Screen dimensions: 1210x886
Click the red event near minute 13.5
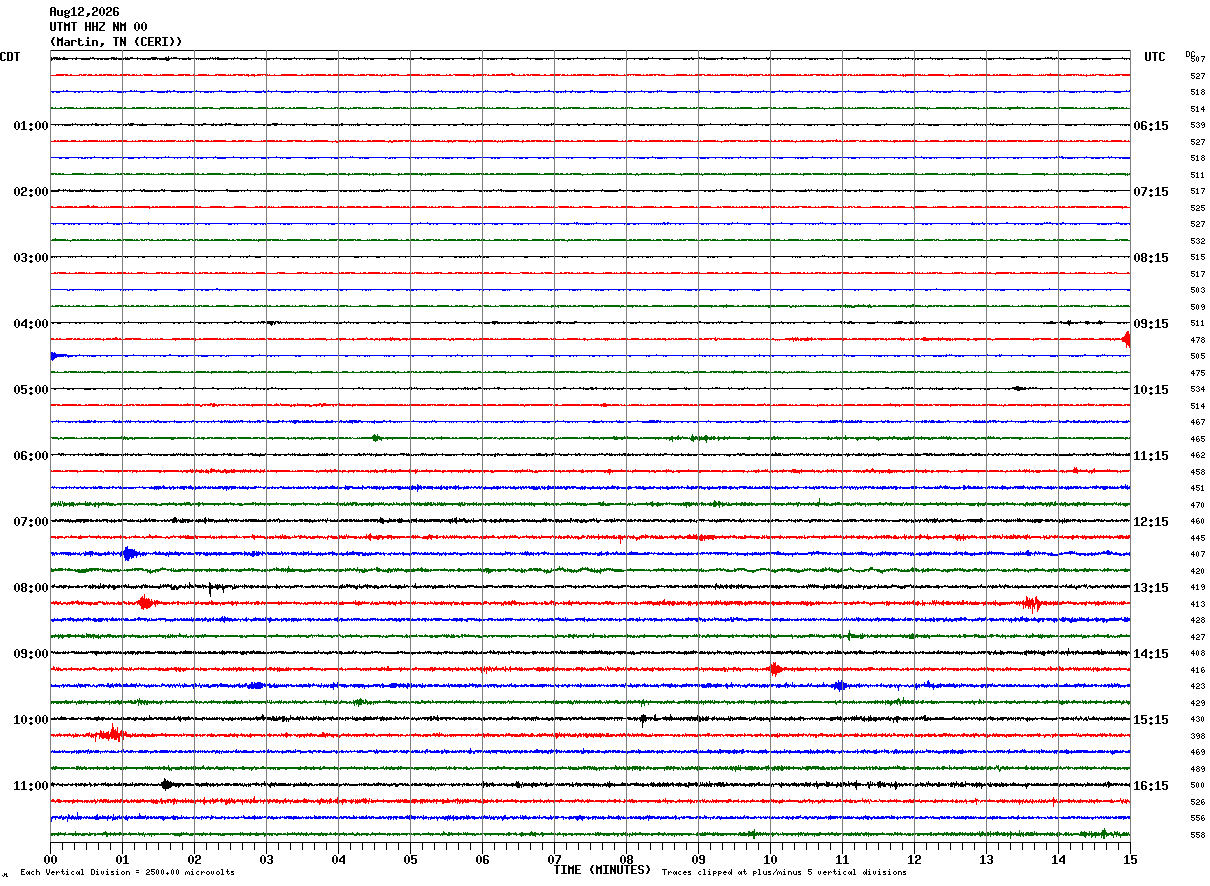(1032, 603)
